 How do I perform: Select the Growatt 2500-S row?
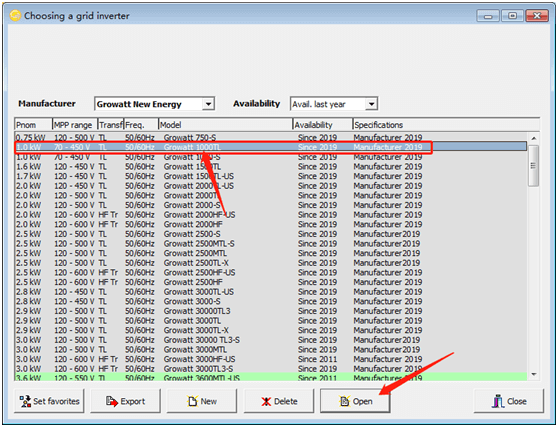270,234
